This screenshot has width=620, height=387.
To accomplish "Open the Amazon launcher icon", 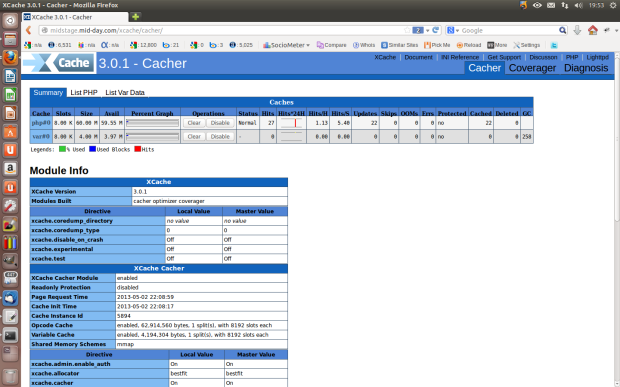I will 10,169.
